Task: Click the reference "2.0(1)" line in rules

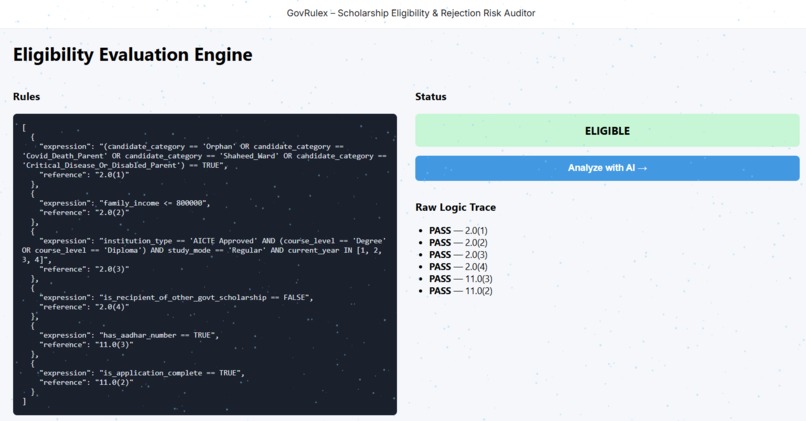Action: (x=84, y=175)
